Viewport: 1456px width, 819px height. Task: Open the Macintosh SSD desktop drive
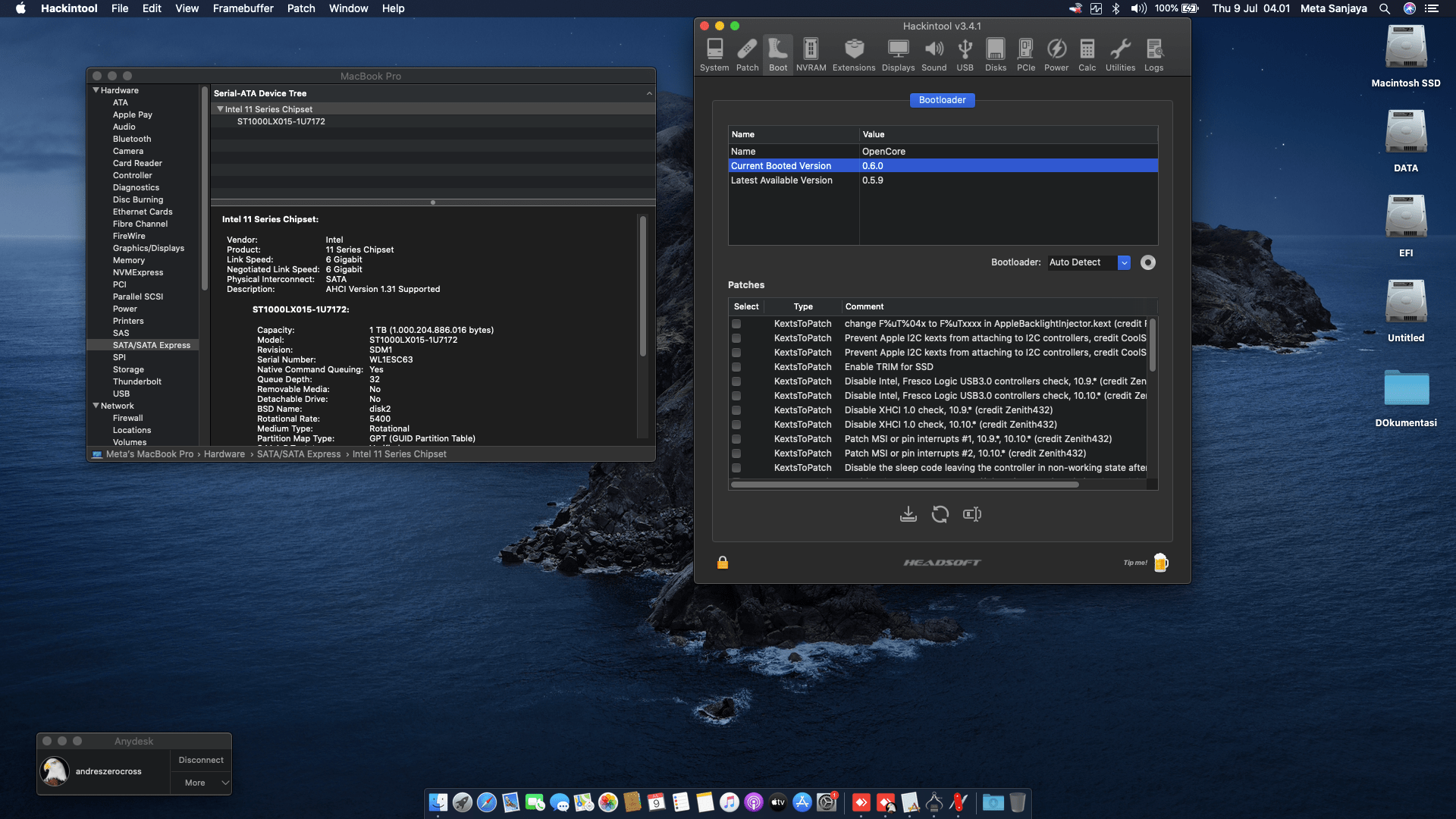coord(1405,57)
